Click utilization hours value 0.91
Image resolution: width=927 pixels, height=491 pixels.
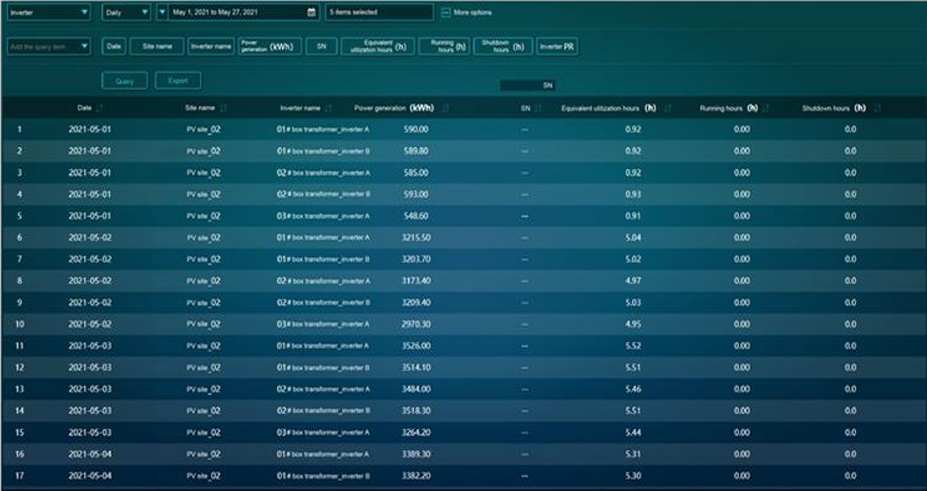pyautogui.click(x=633, y=216)
